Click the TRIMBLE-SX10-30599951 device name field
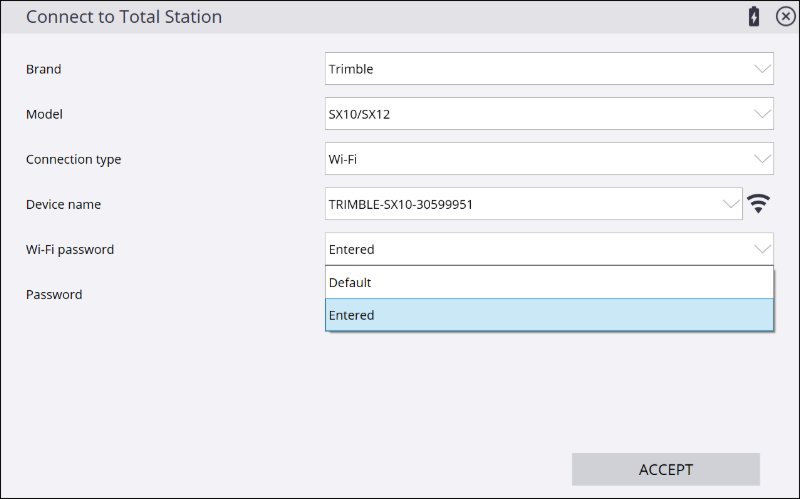800x499 pixels. [534, 204]
